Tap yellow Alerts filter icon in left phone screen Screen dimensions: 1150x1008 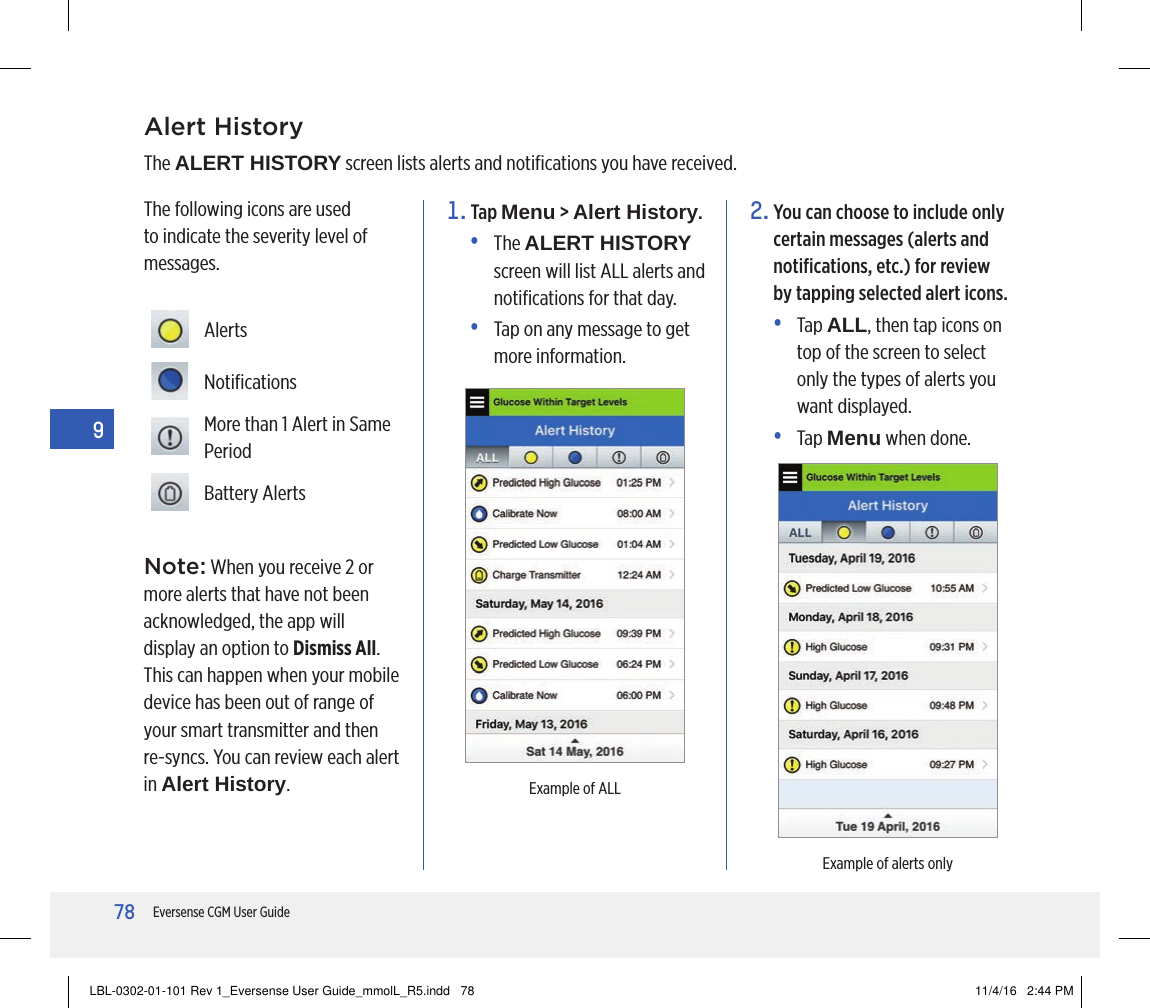[x=531, y=458]
